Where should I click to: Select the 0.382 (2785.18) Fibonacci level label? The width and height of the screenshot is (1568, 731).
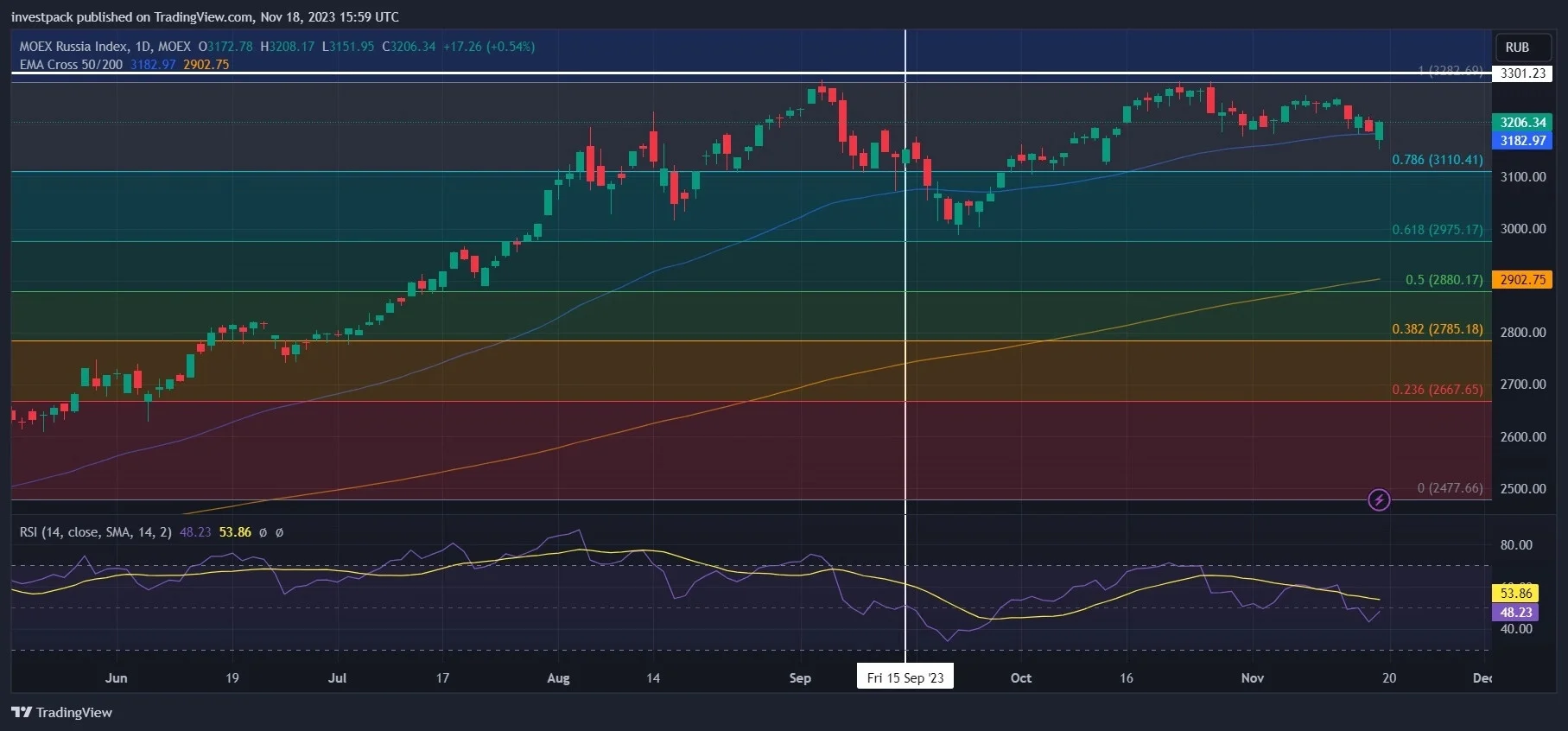click(x=1438, y=329)
